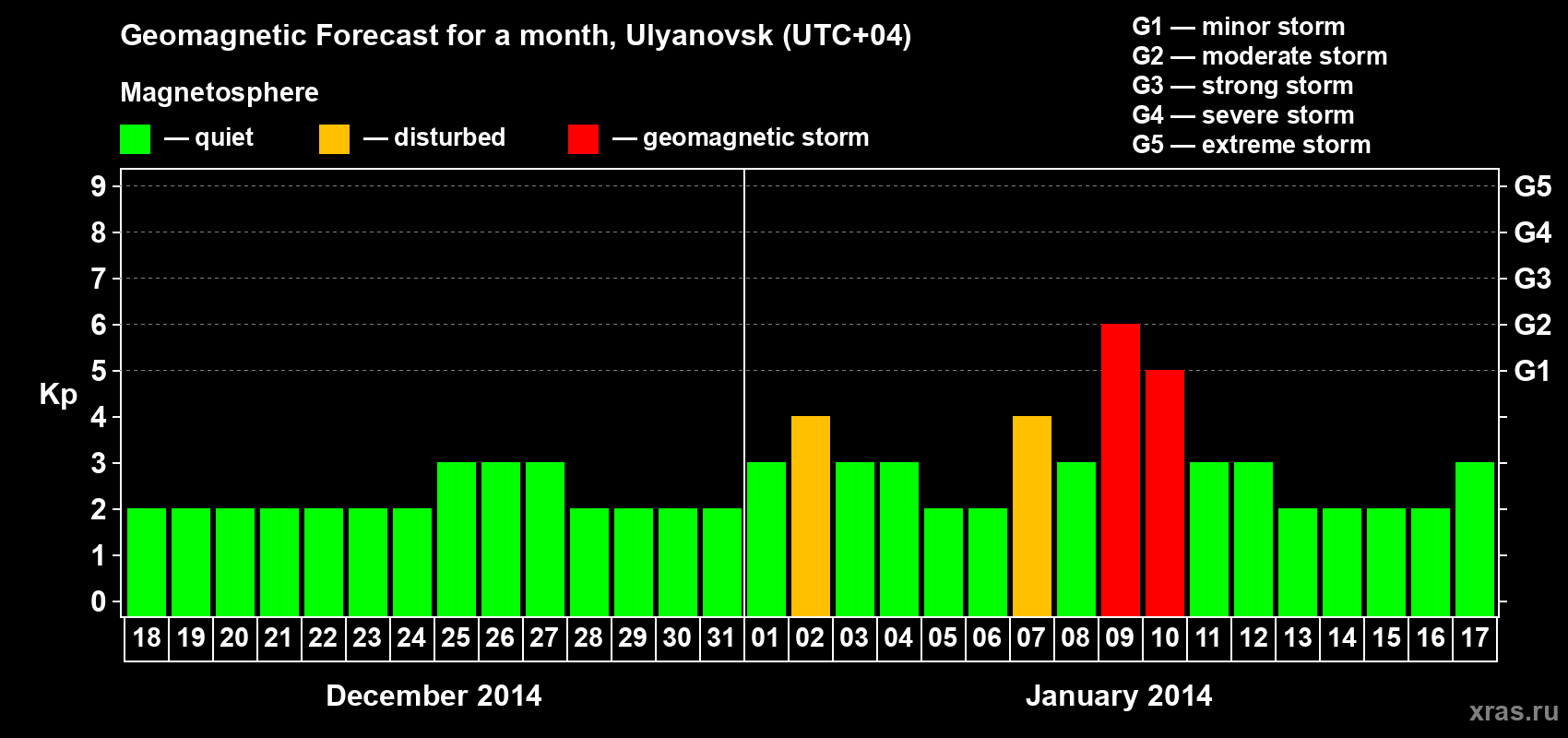Screen dimensions: 1568x738
Task: Select the green bar for January 17
Action: (x=1474, y=539)
